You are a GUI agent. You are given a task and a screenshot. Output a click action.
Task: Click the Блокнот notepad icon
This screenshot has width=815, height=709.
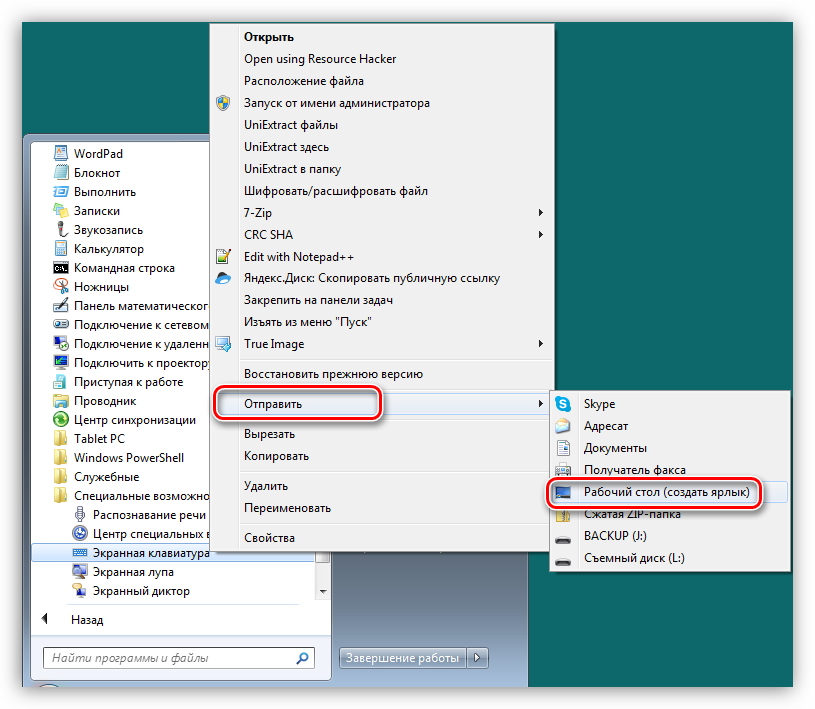(61, 172)
